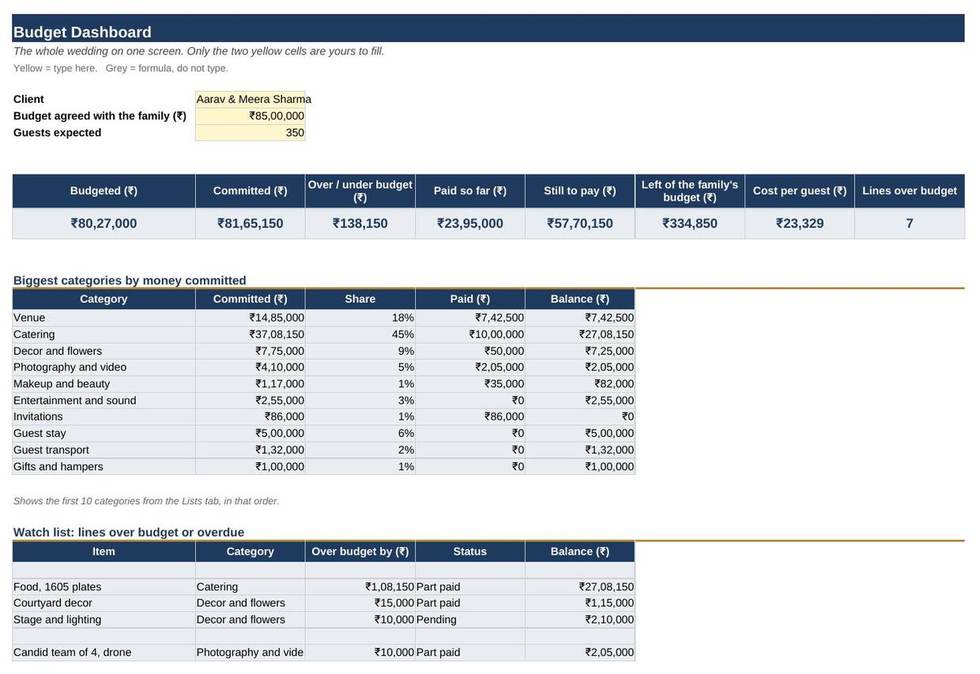Click the "Cost per guest (₹)" header
This screenshot has width=980, height=674.
click(x=799, y=191)
